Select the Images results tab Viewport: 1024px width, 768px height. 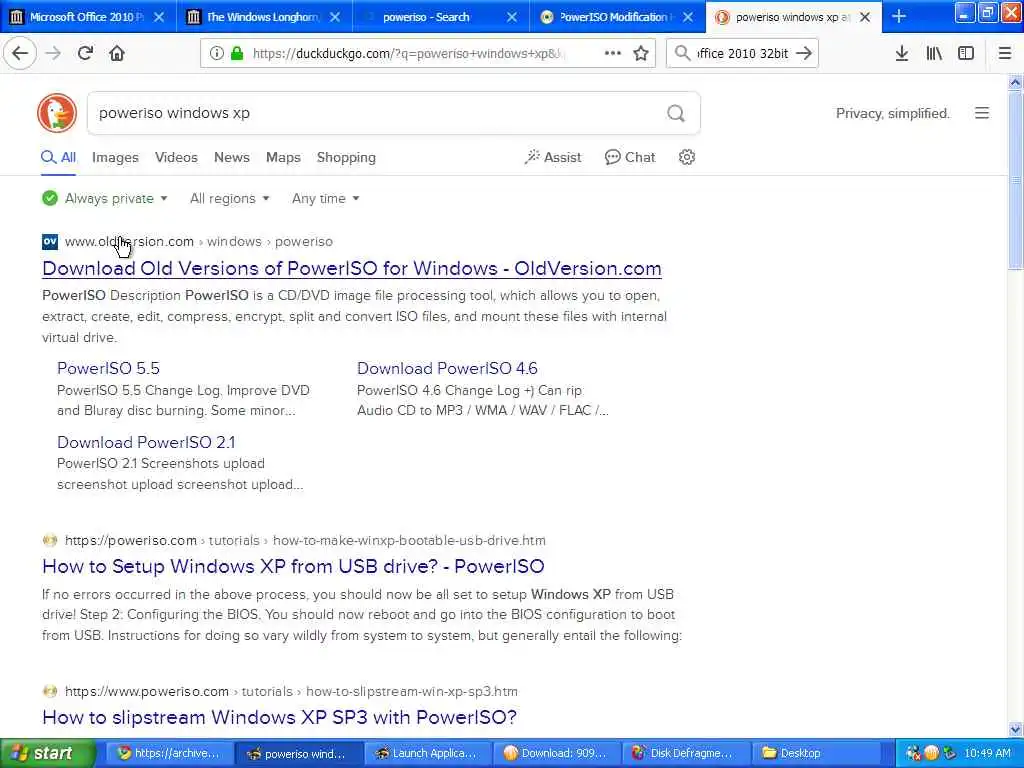tap(115, 157)
